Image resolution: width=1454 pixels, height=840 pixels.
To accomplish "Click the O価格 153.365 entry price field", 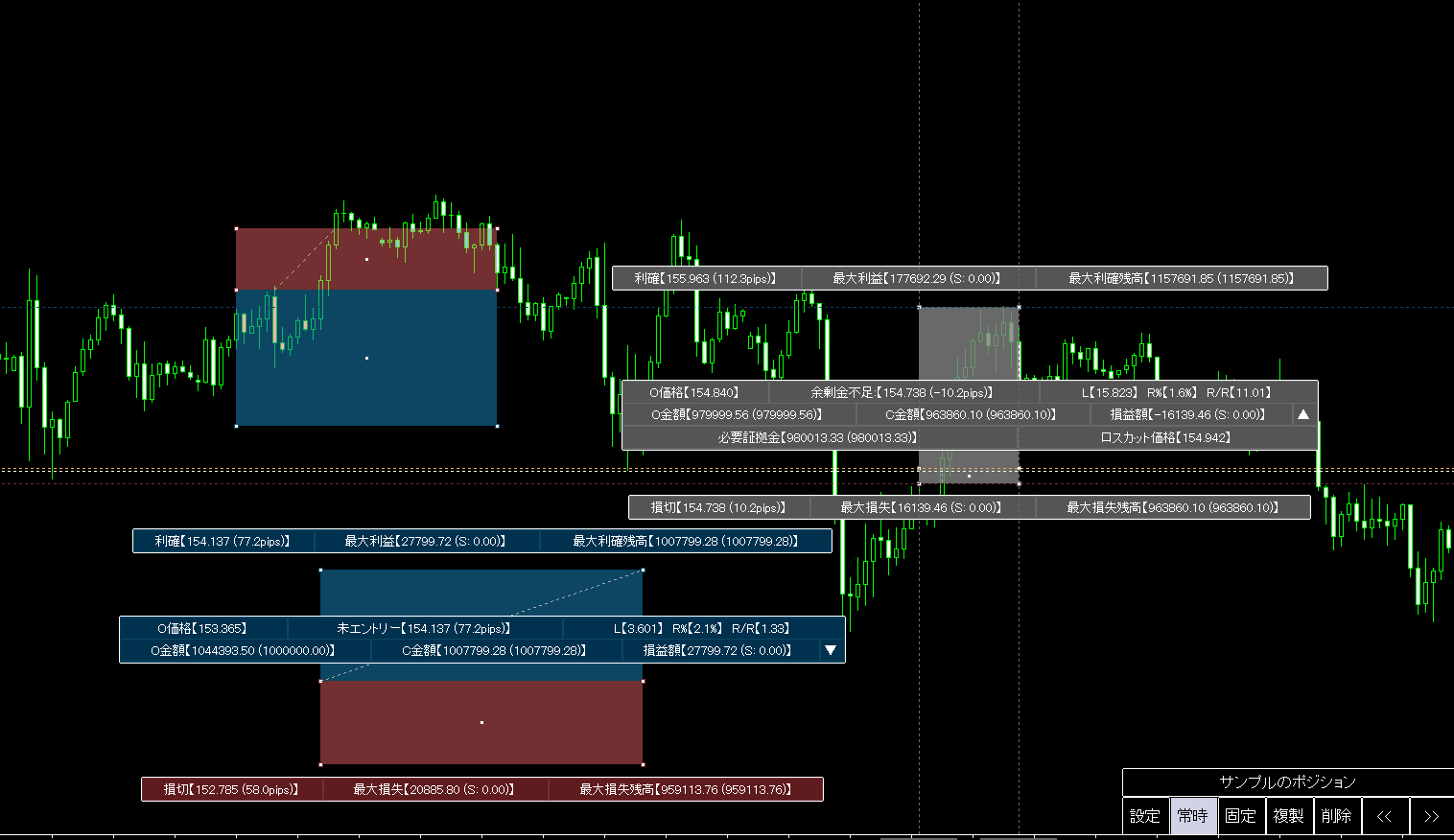I will click(x=202, y=628).
